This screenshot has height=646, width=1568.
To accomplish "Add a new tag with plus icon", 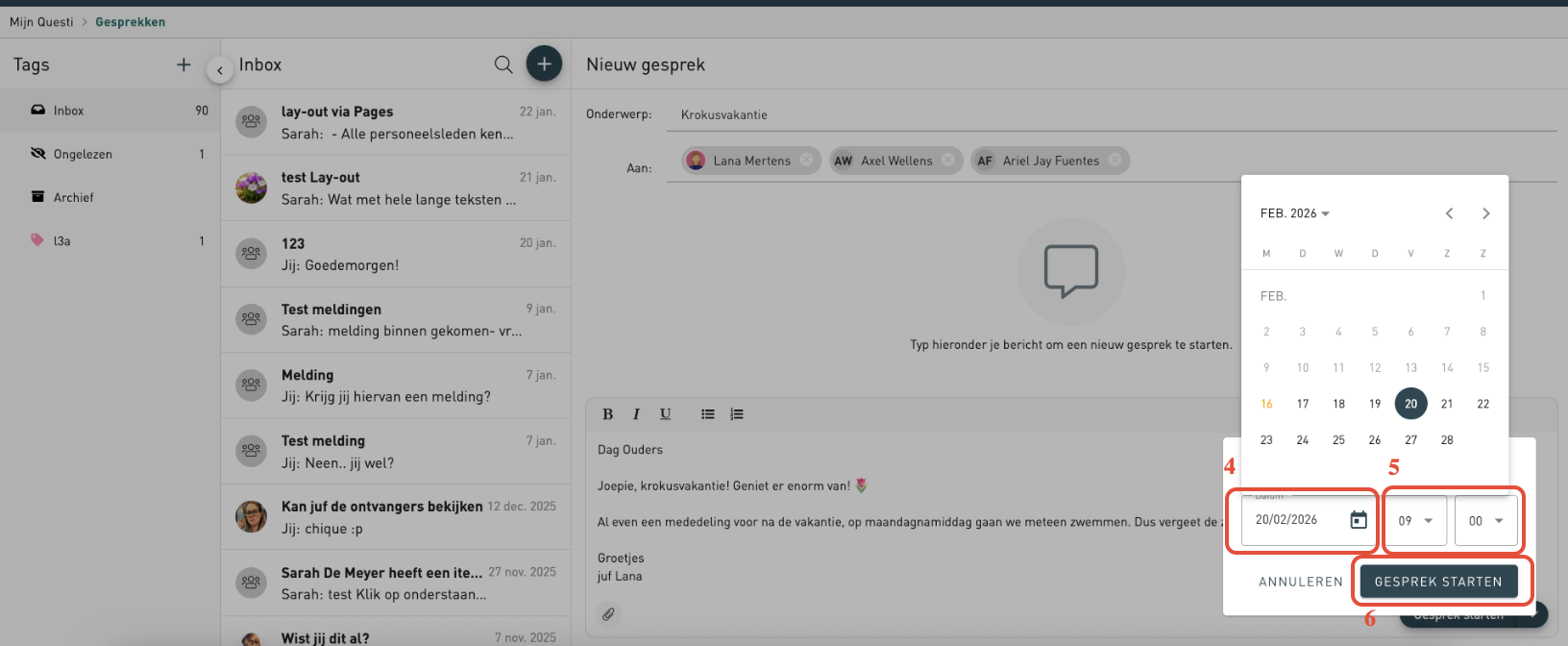I will pos(184,64).
